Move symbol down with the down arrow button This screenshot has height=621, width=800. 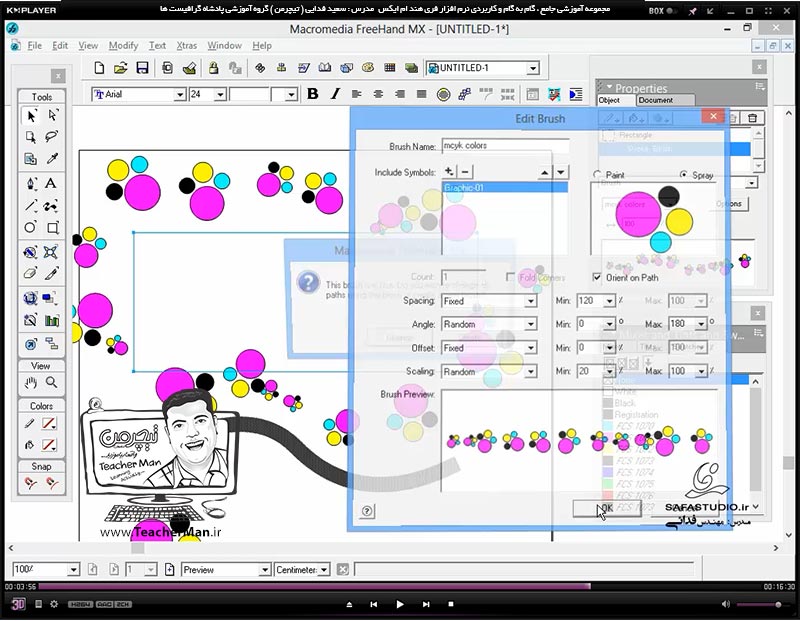tap(561, 172)
